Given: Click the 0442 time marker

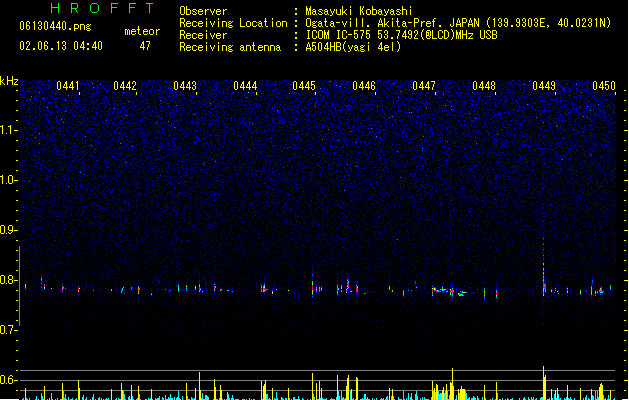Looking at the screenshot, I should pos(125,86).
